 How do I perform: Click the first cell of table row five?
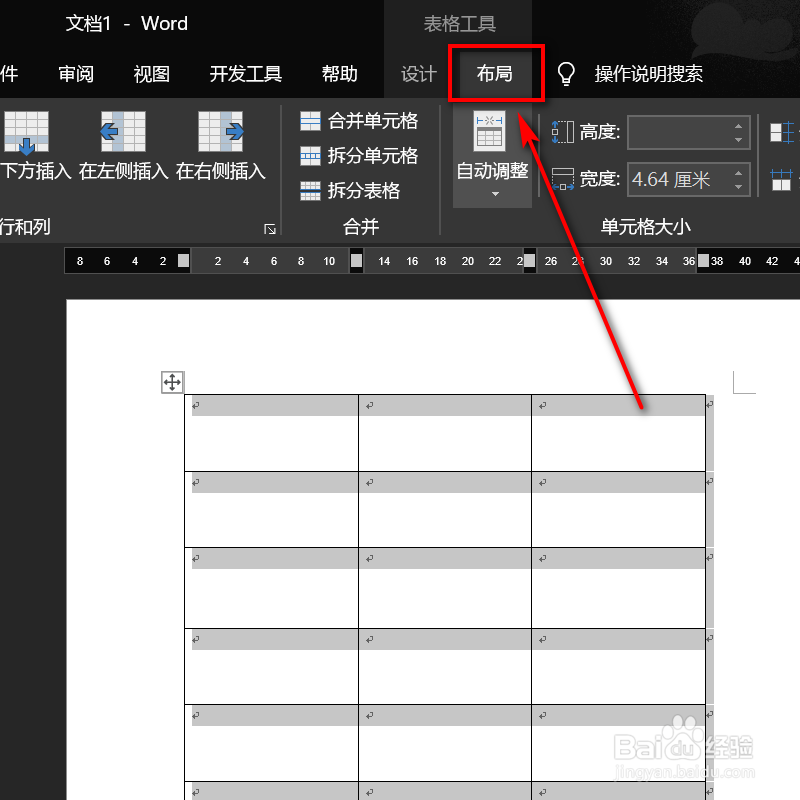coord(271,743)
